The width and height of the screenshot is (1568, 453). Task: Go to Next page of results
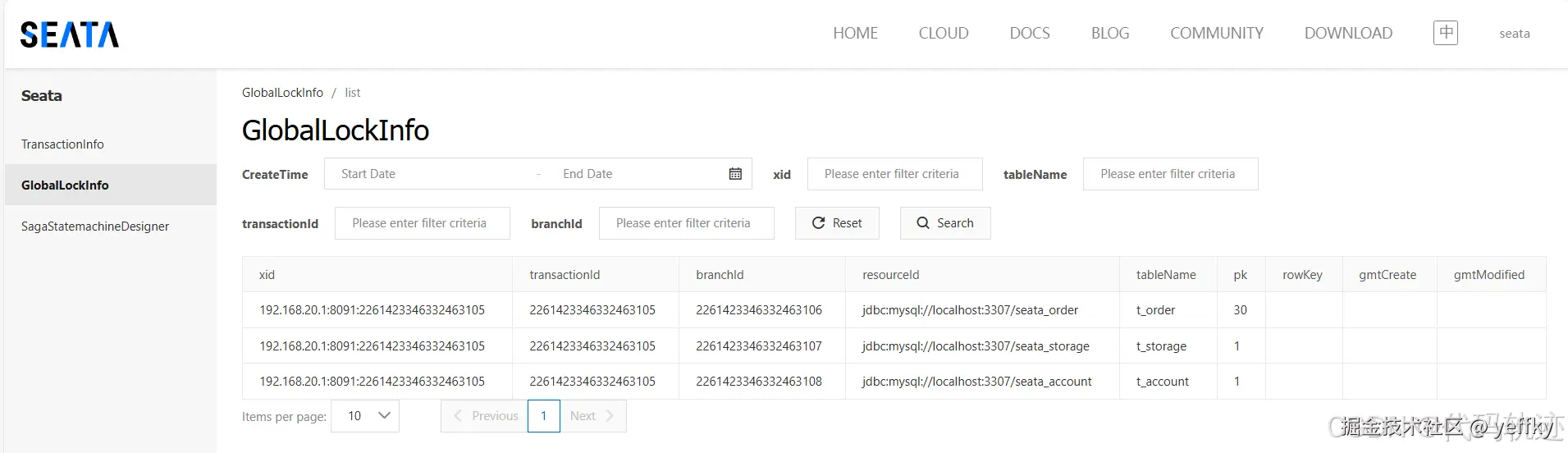pos(592,416)
